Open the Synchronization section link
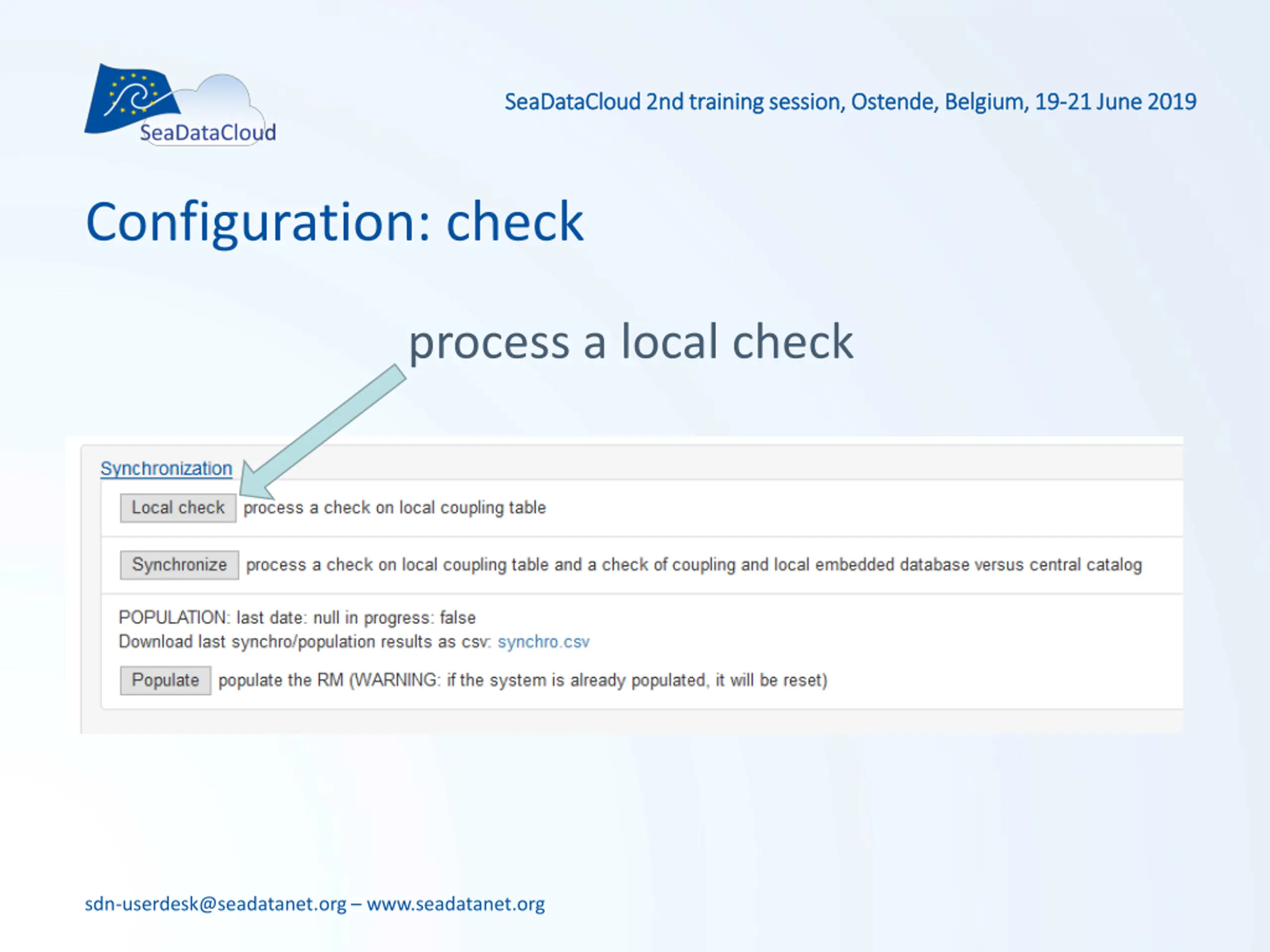The height and width of the screenshot is (952, 1270). (x=167, y=468)
